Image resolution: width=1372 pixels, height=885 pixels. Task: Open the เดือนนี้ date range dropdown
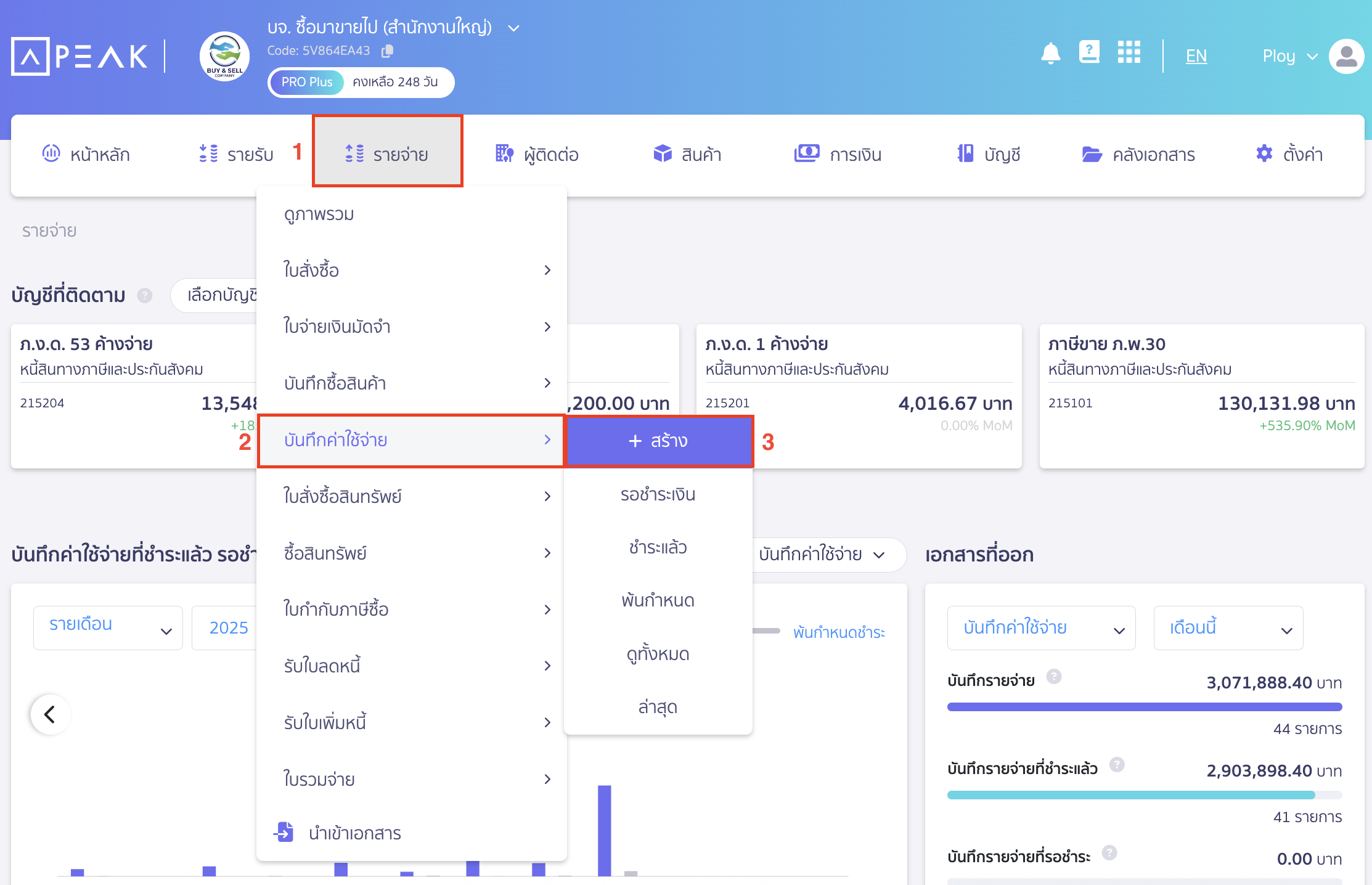click(1228, 628)
